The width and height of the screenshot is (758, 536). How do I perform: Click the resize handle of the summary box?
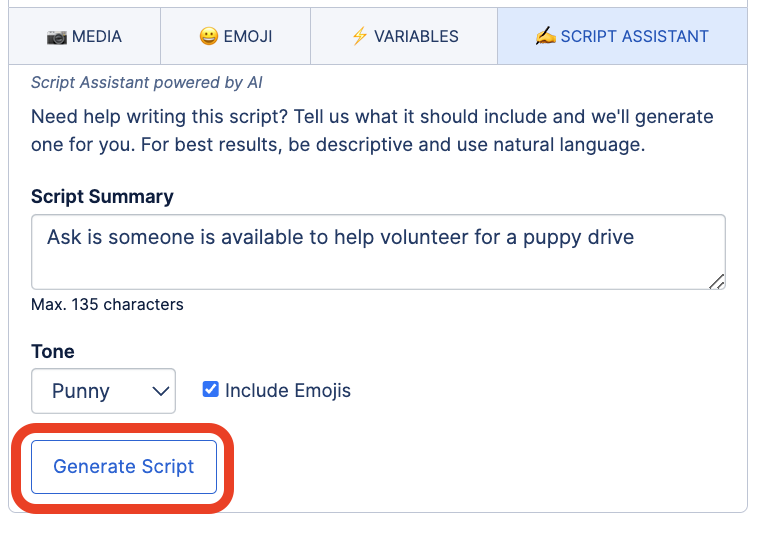pyautogui.click(x=716, y=282)
